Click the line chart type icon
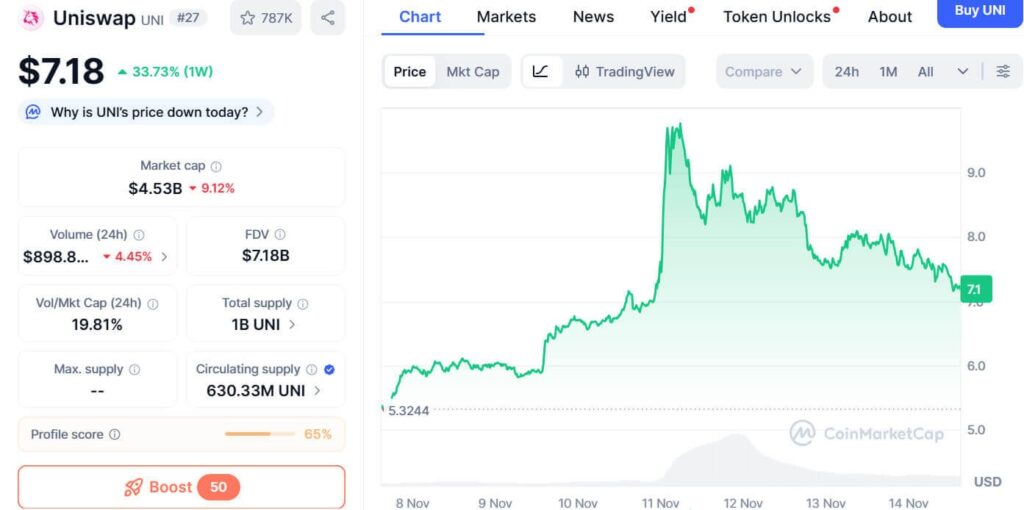 [540, 71]
